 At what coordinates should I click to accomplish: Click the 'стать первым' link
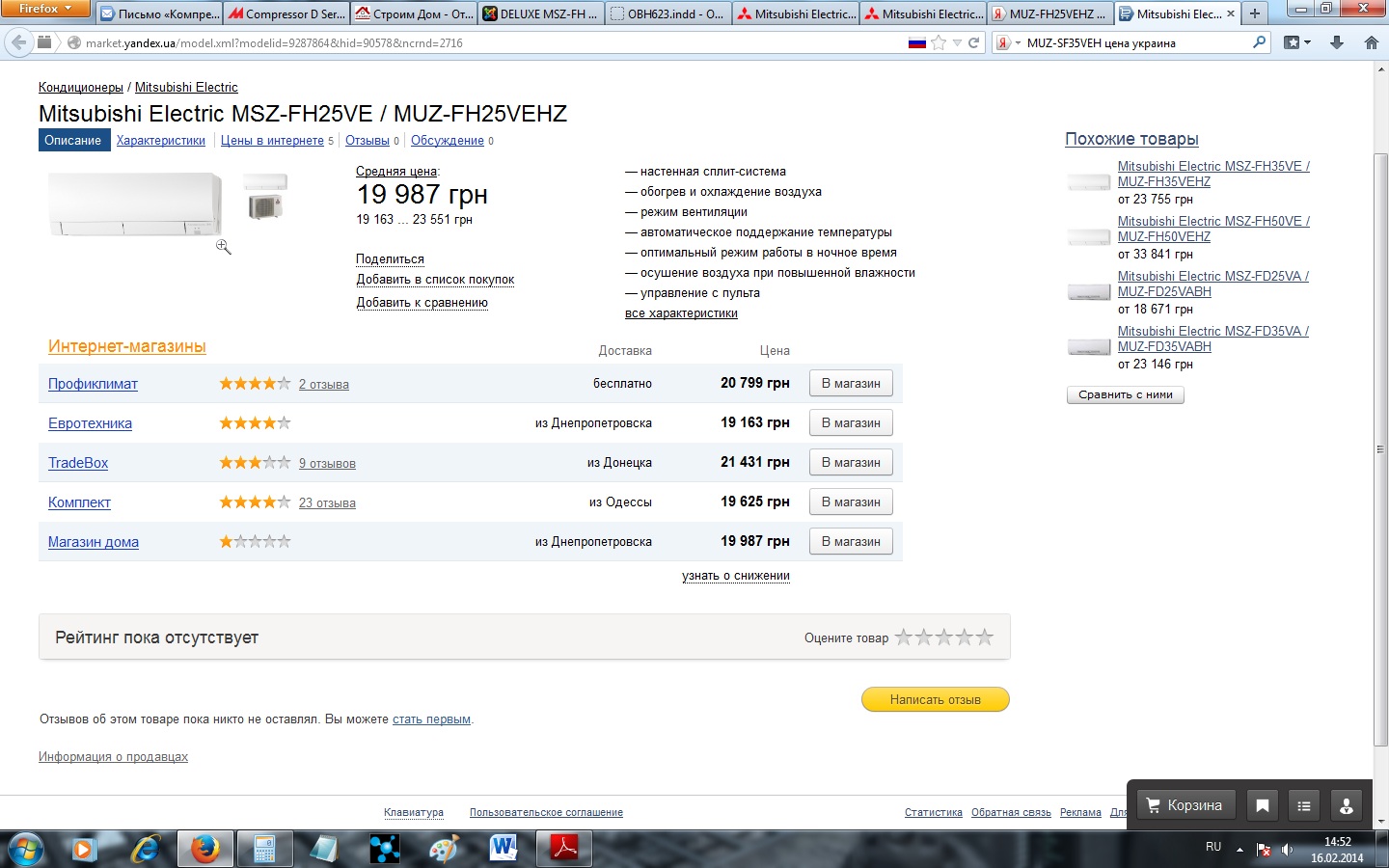[x=431, y=719]
